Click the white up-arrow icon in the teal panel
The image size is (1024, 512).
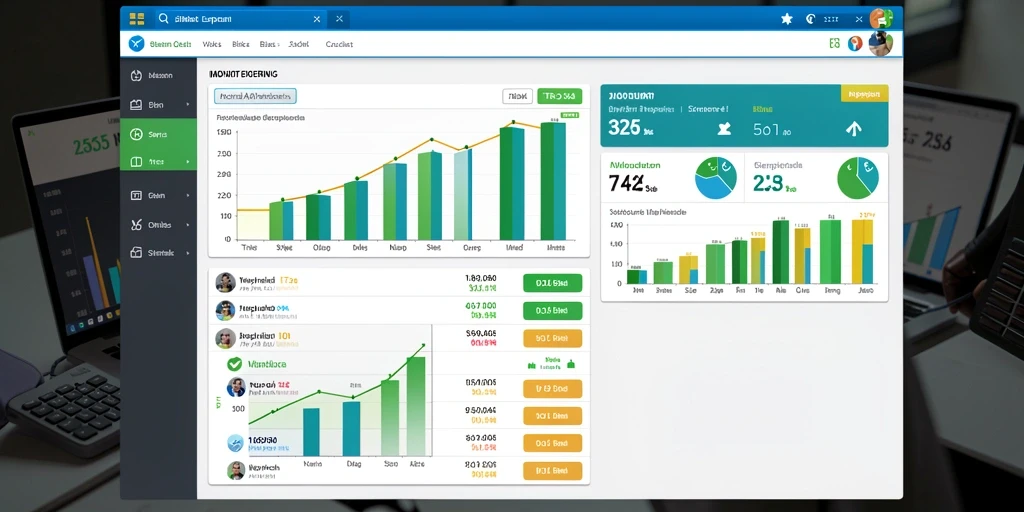(x=854, y=129)
